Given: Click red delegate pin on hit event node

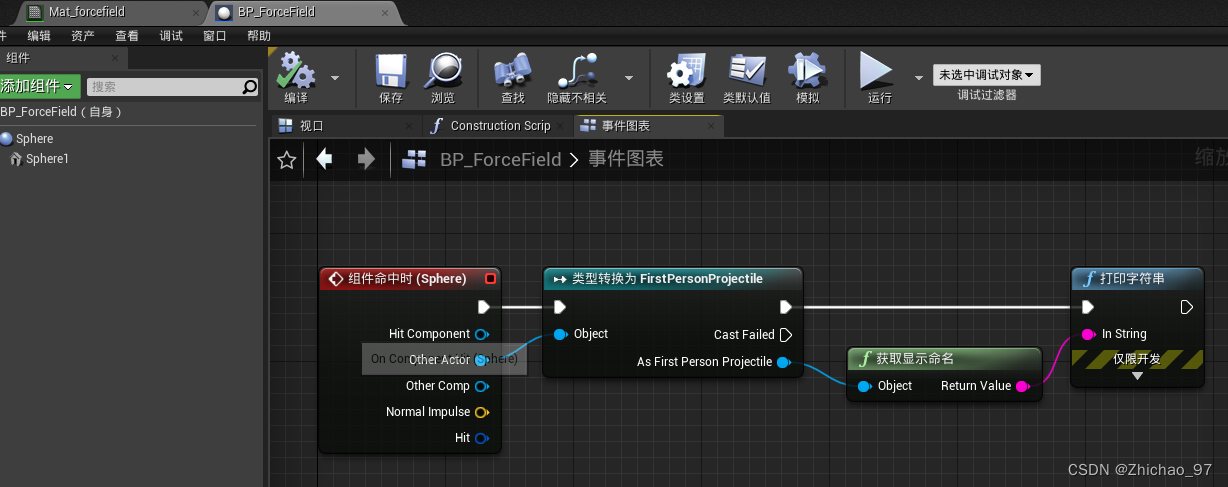Looking at the screenshot, I should pyautogui.click(x=490, y=279).
